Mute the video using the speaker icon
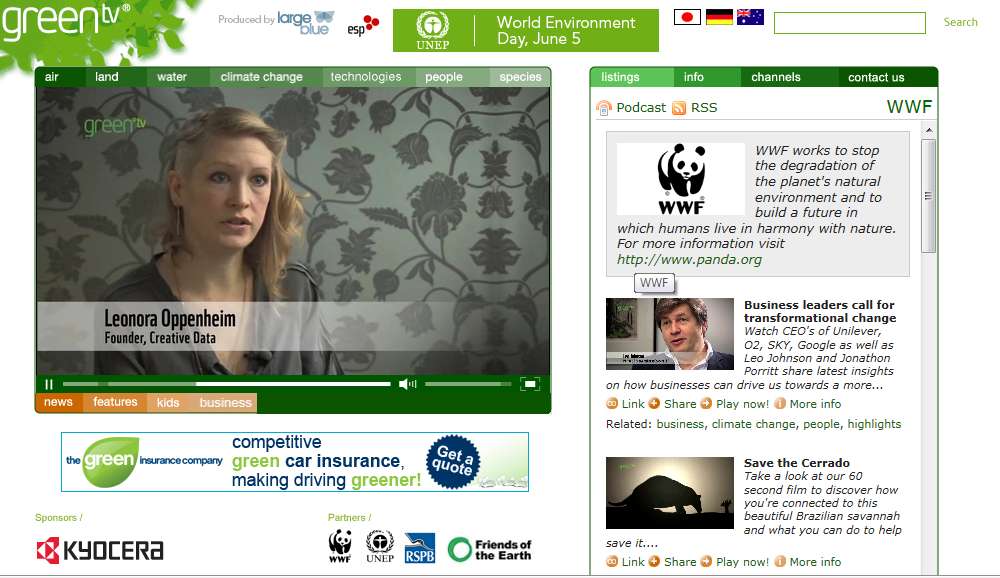 (x=408, y=384)
